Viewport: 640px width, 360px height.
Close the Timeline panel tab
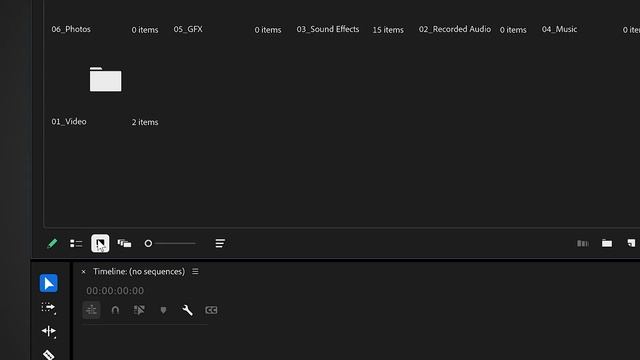pyautogui.click(x=83, y=272)
